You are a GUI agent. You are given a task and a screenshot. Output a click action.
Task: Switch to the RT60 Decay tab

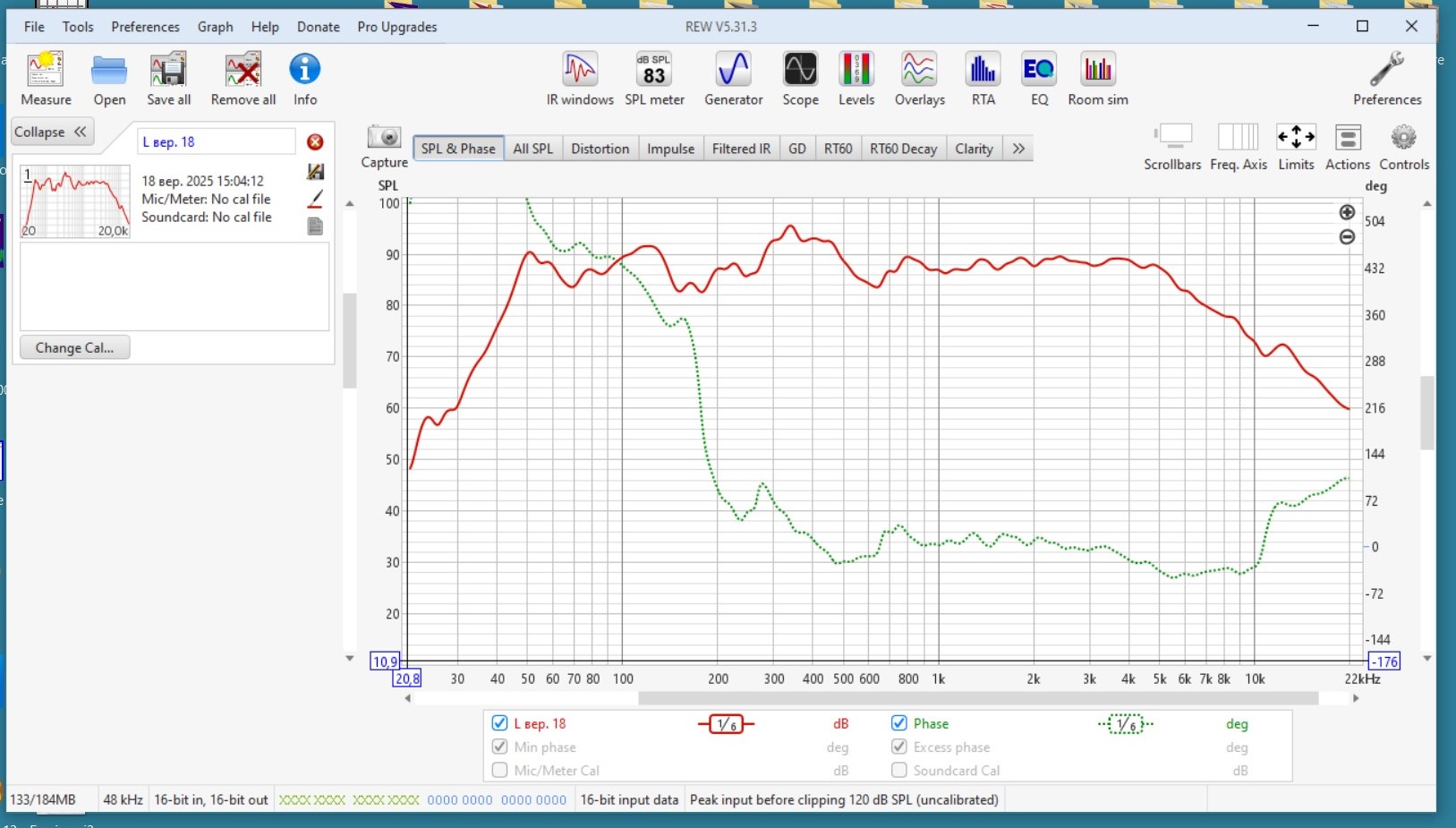[903, 149]
